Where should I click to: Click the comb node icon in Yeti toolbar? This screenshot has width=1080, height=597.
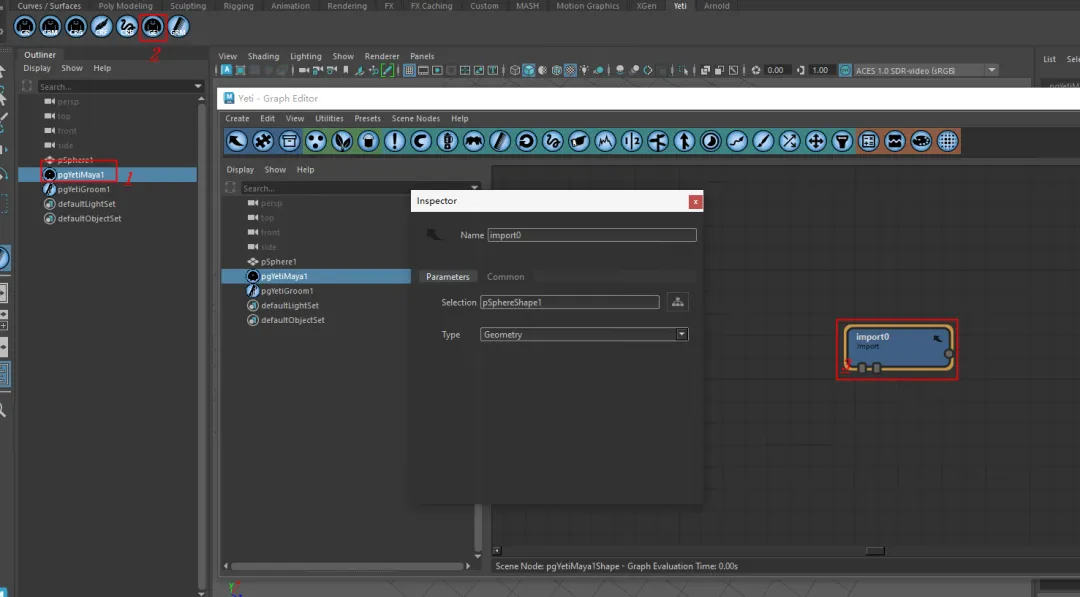coord(500,141)
